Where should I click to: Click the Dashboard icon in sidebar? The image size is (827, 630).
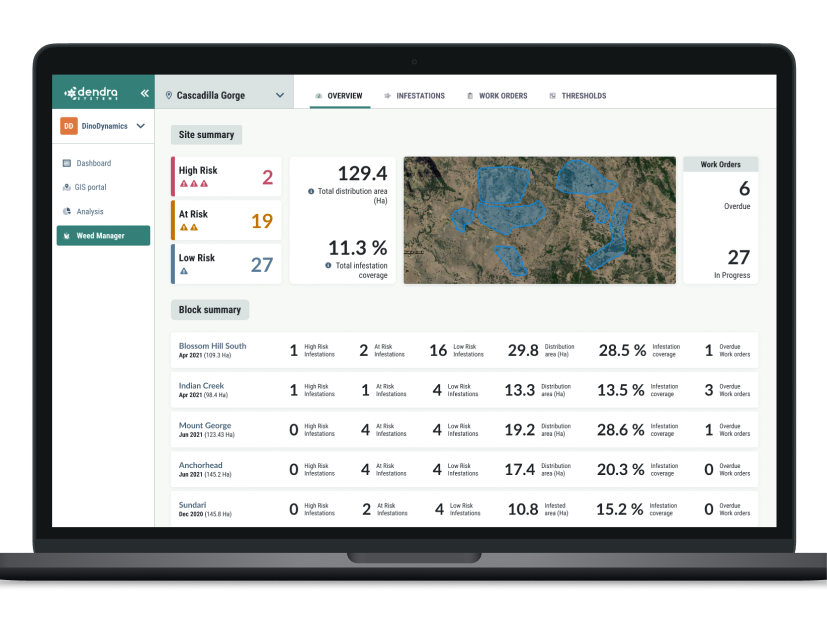point(67,163)
